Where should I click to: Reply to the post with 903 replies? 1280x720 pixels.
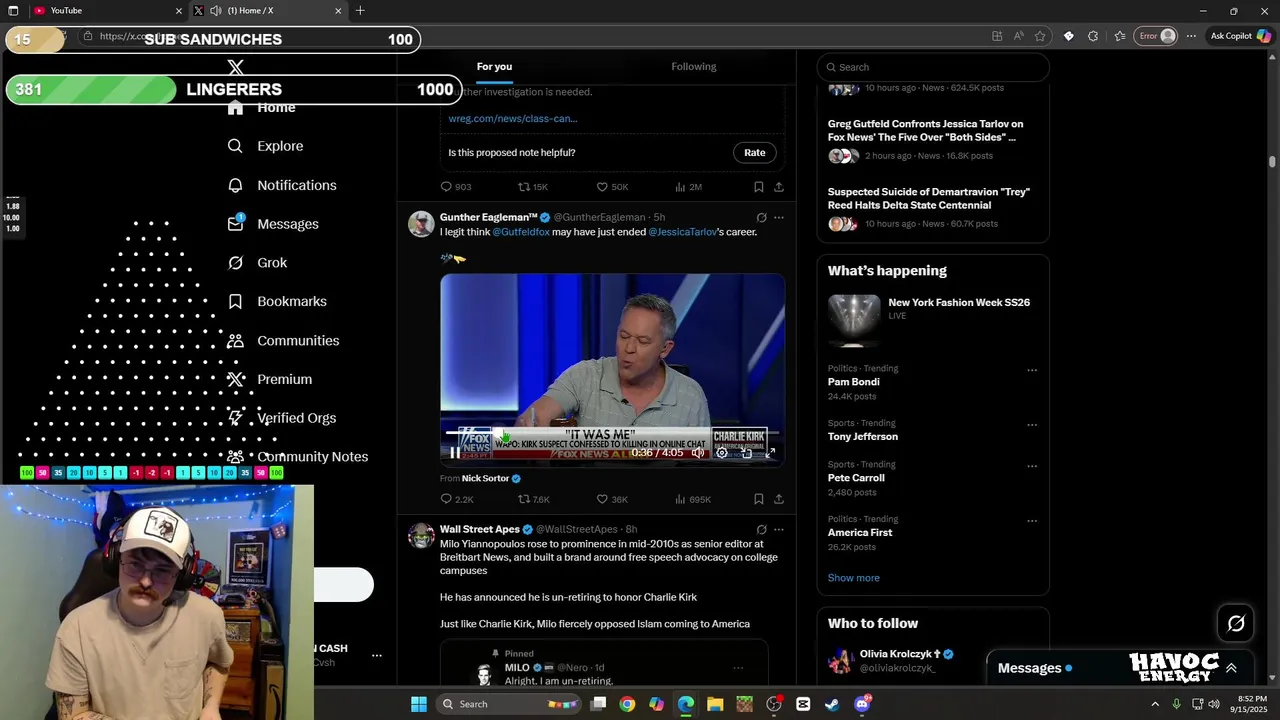(456, 187)
